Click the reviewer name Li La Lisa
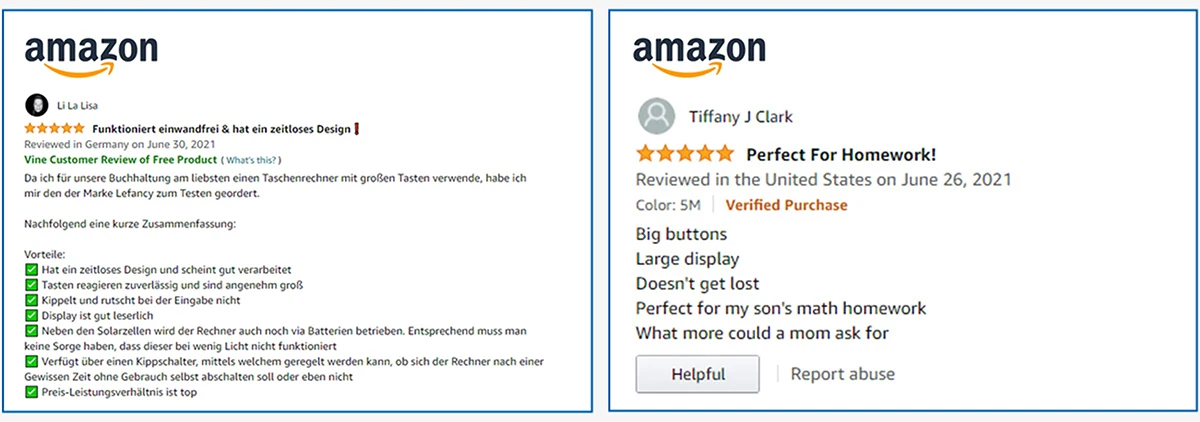Image resolution: width=1200 pixels, height=422 pixels. (x=78, y=104)
